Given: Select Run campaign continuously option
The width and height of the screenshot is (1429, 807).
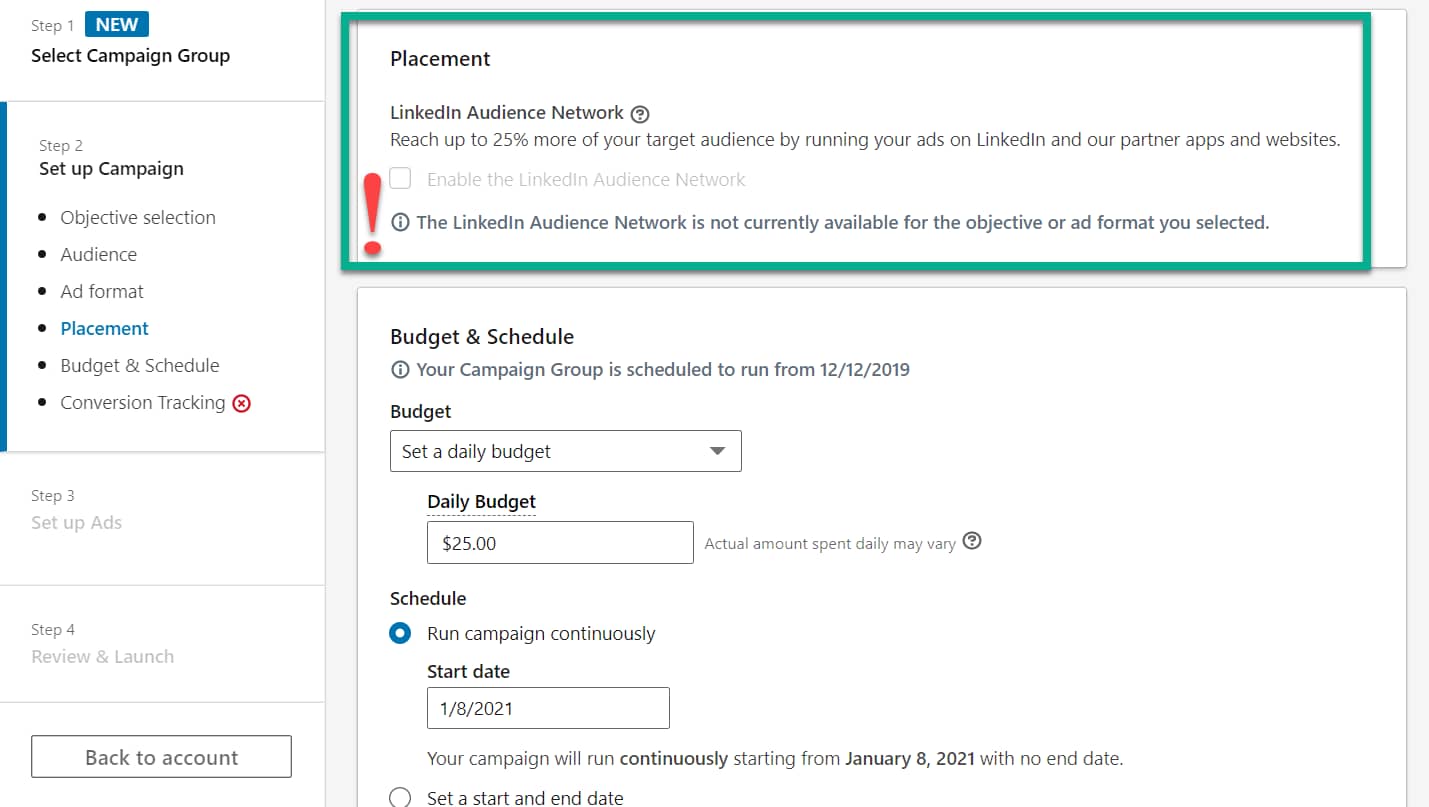Looking at the screenshot, I should tap(400, 633).
